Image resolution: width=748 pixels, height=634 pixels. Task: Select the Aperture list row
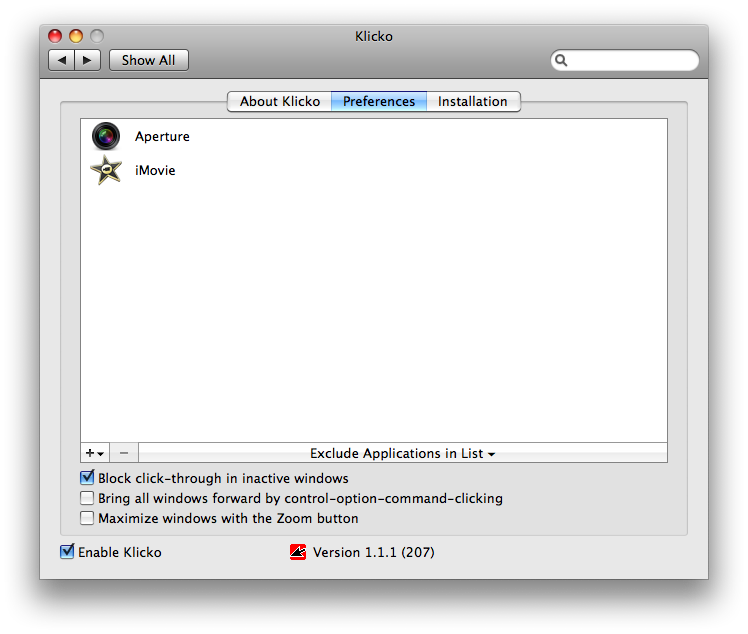[x=374, y=136]
